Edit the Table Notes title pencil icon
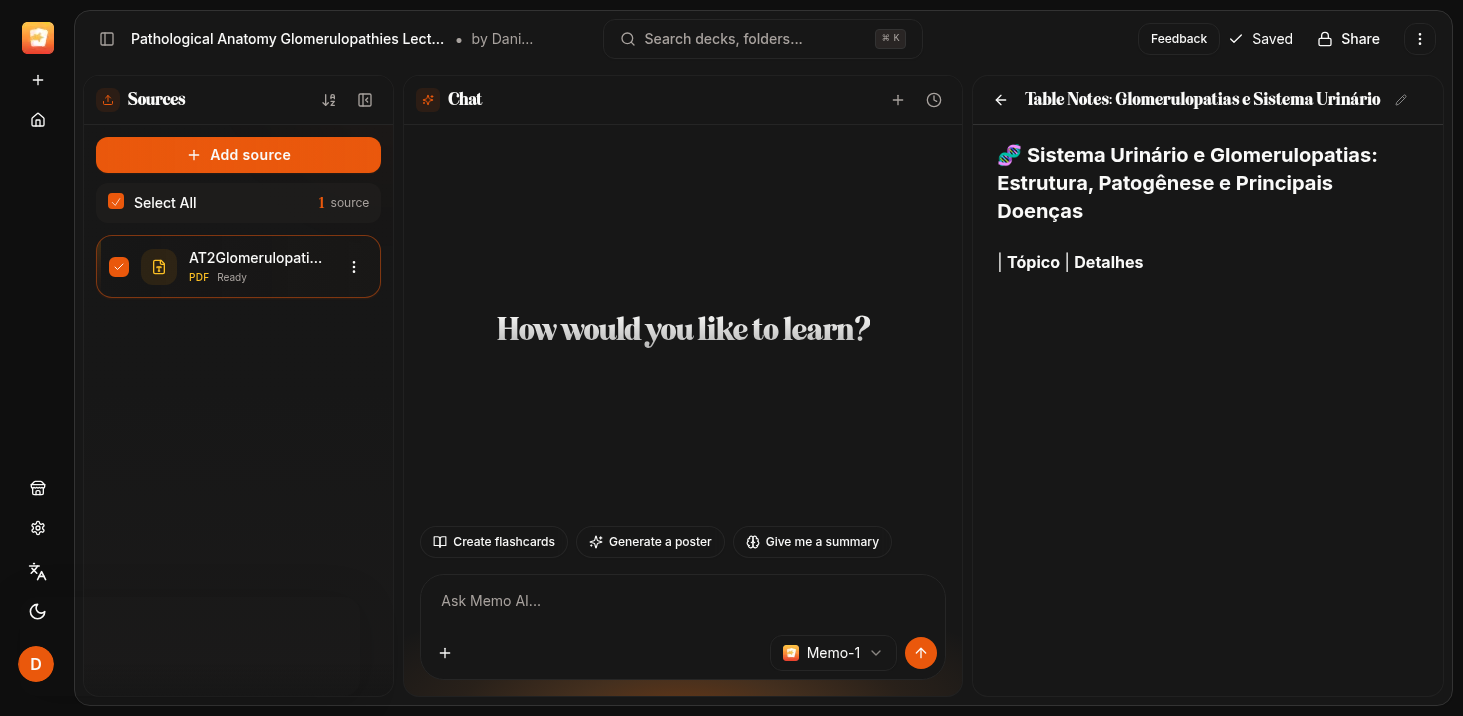This screenshot has height=716, width=1463. [x=1401, y=100]
